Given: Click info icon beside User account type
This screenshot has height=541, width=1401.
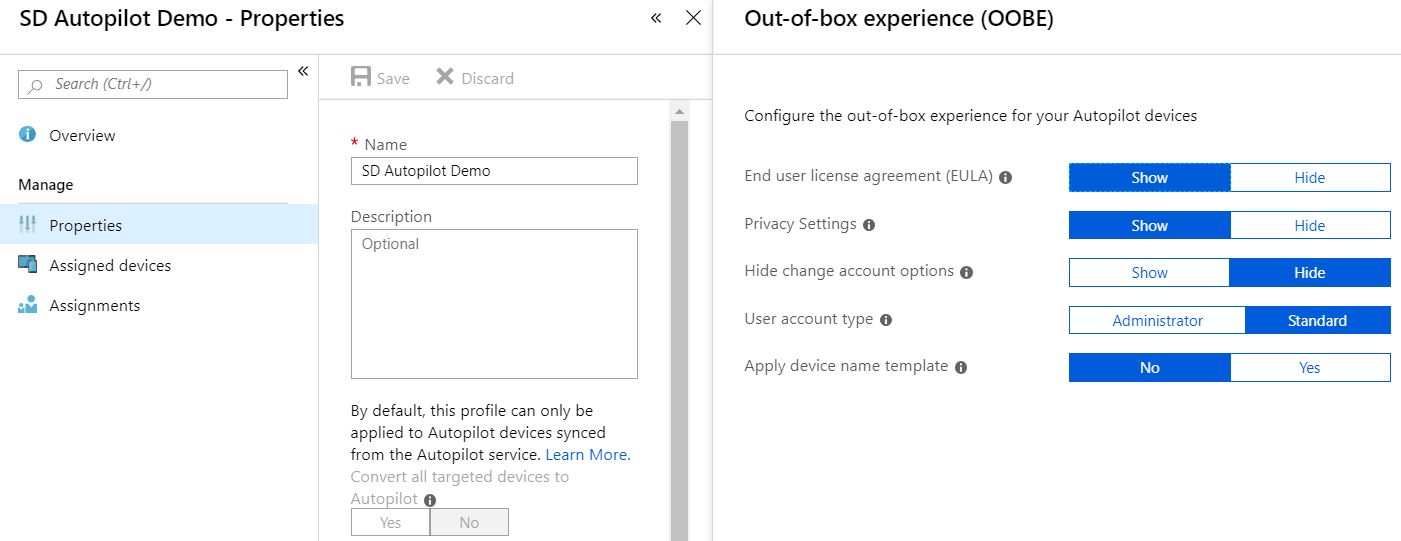Looking at the screenshot, I should [x=886, y=320].
